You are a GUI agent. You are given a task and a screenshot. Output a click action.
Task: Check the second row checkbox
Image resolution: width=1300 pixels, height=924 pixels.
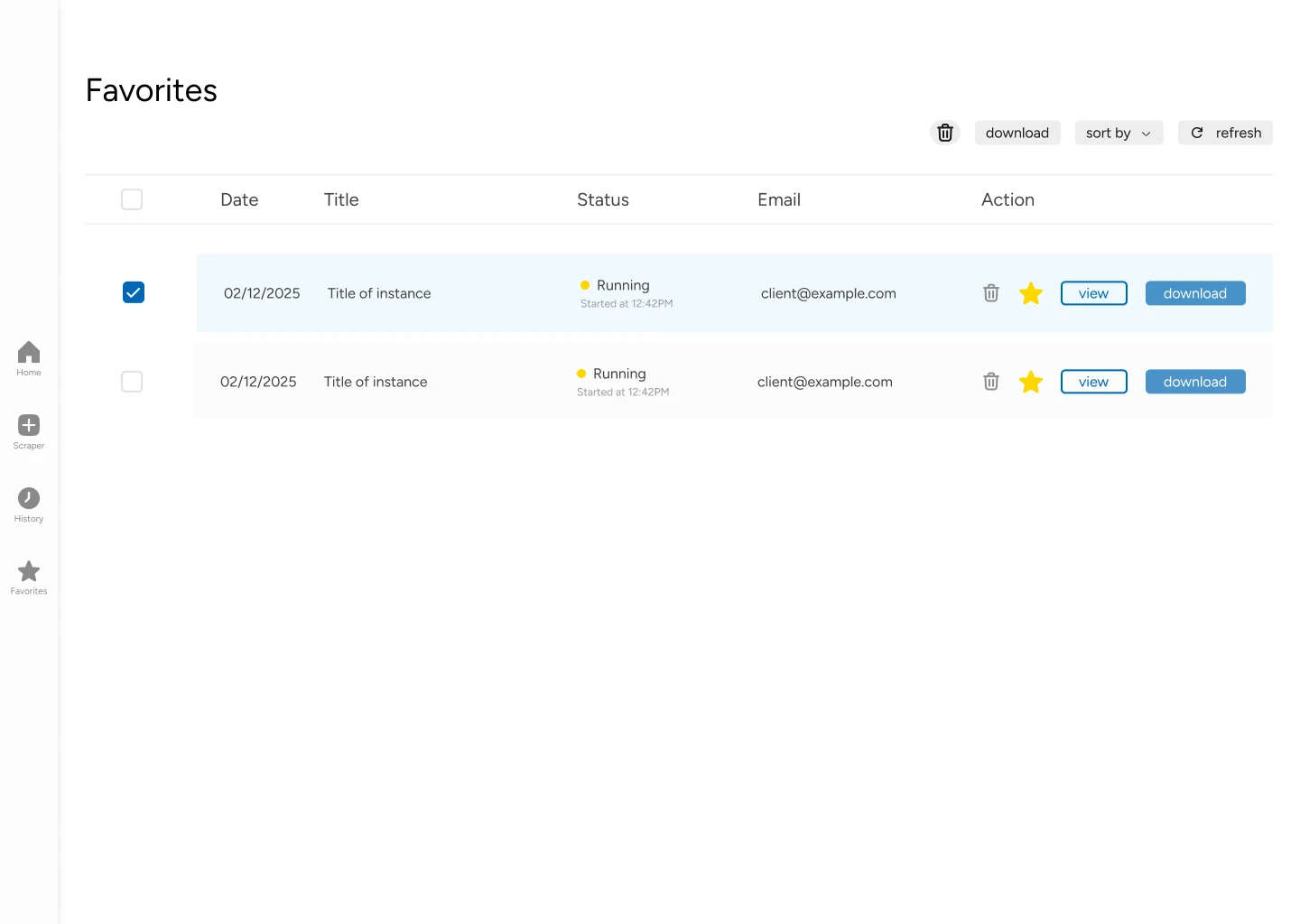[132, 382]
